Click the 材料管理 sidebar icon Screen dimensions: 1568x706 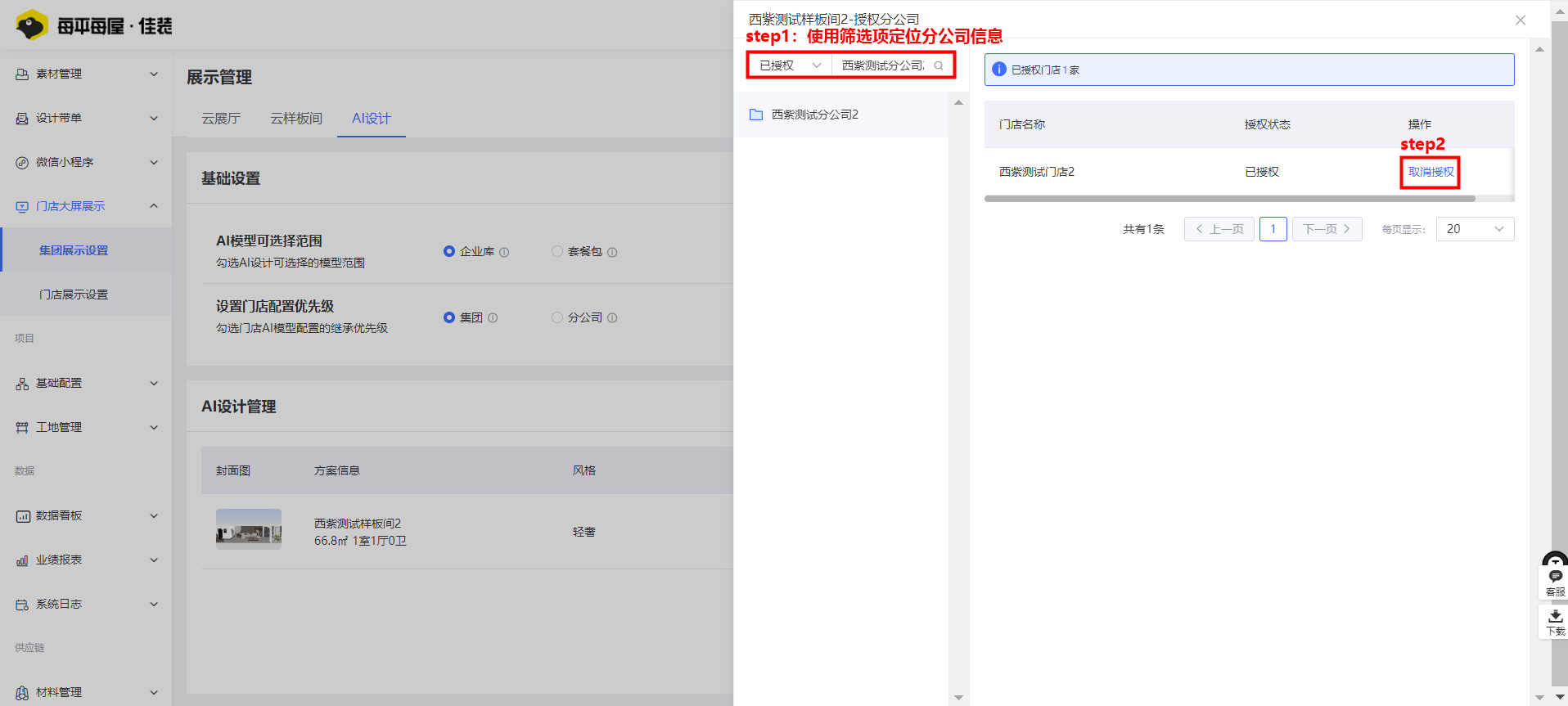(22, 692)
